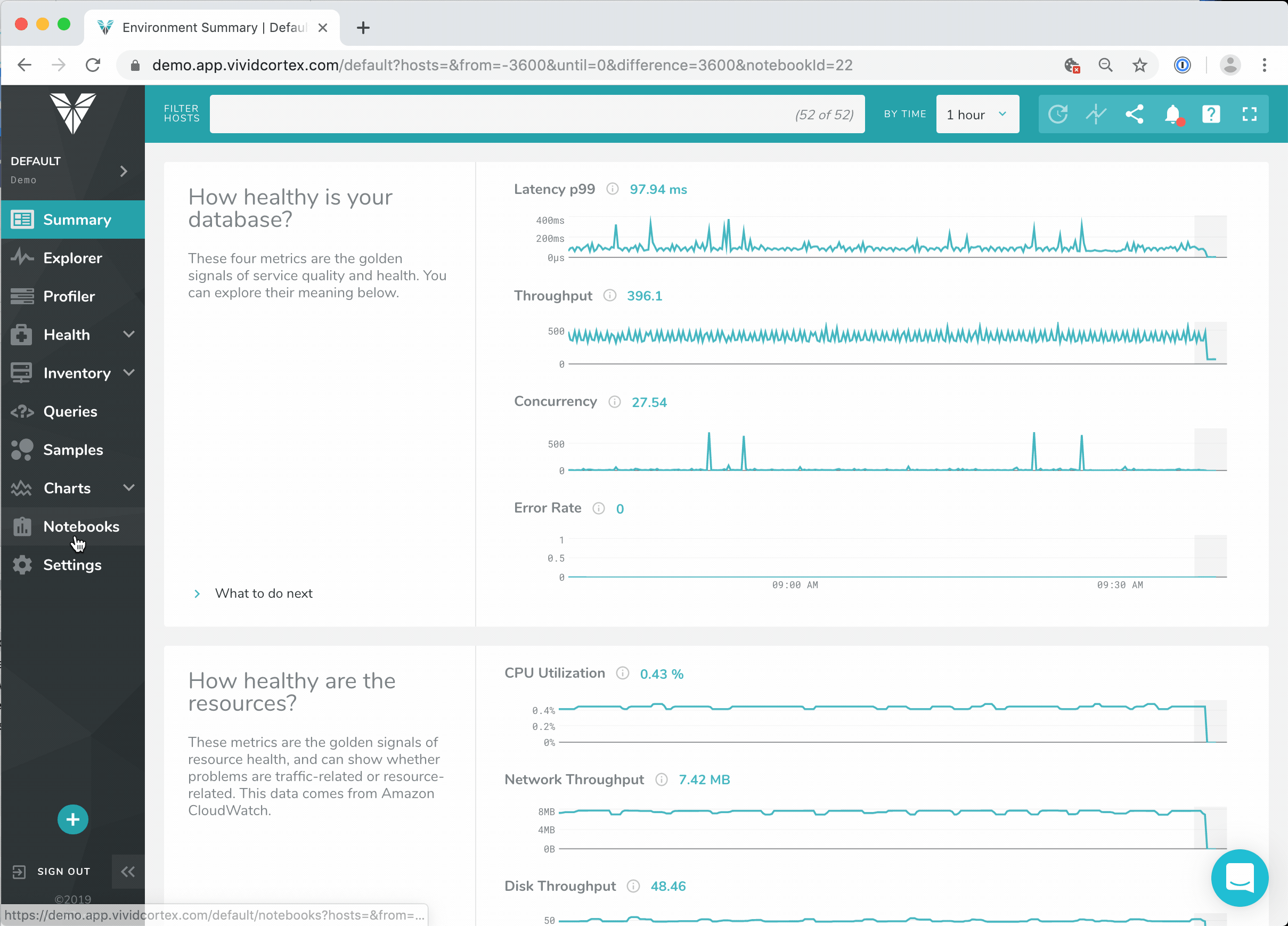Open notifications bell icon
This screenshot has height=926, width=1288.
coord(1173,114)
